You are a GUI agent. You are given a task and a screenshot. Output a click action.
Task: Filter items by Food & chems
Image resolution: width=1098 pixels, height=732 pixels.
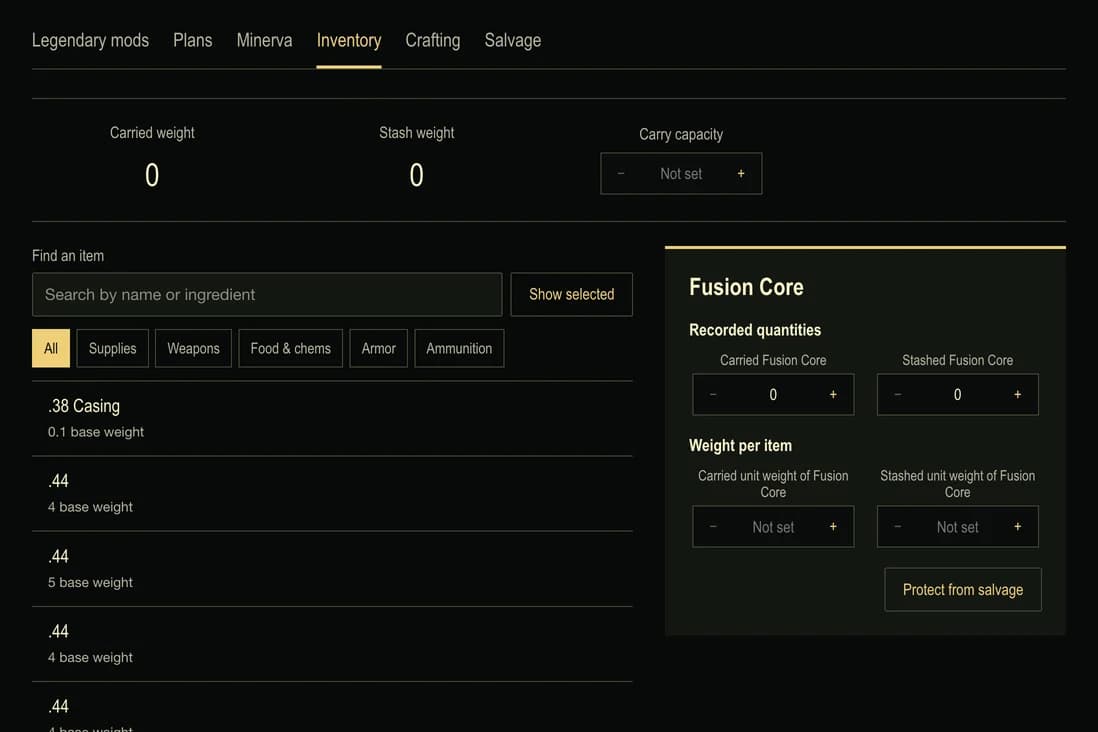point(291,348)
